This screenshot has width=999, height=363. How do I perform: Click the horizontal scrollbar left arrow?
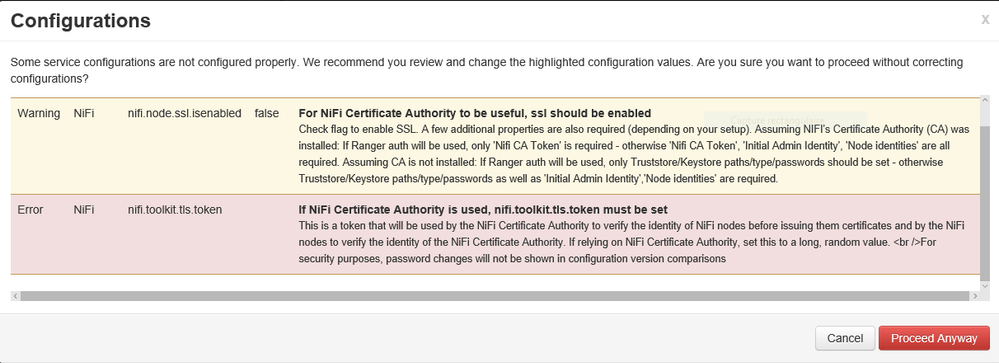[16, 296]
